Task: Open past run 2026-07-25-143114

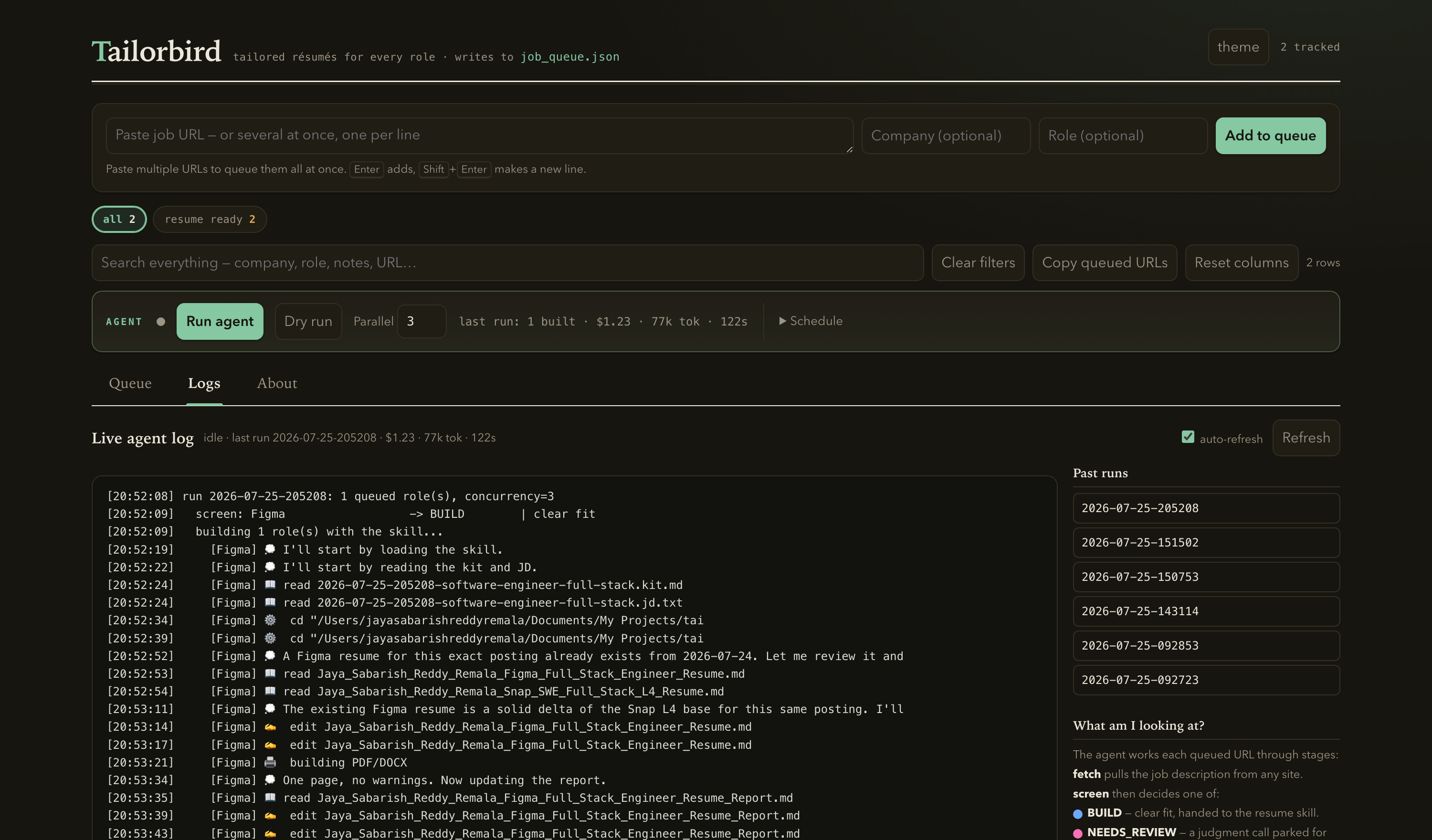Action: coord(1206,611)
